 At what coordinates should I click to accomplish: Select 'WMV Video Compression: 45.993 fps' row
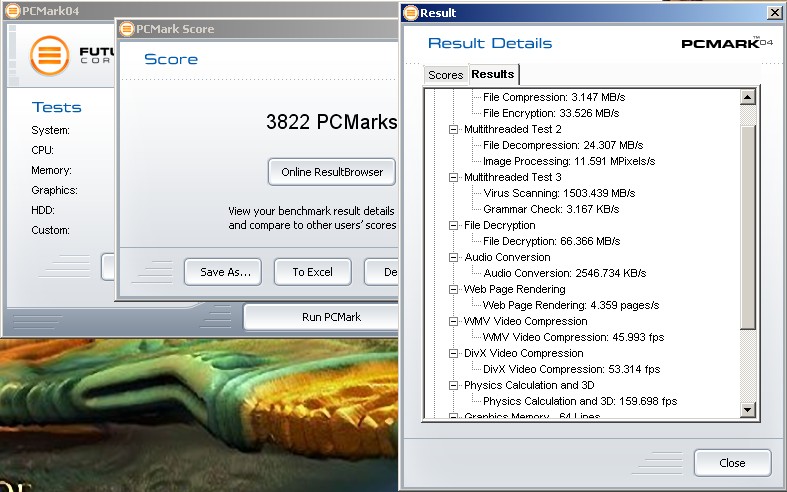click(573, 337)
